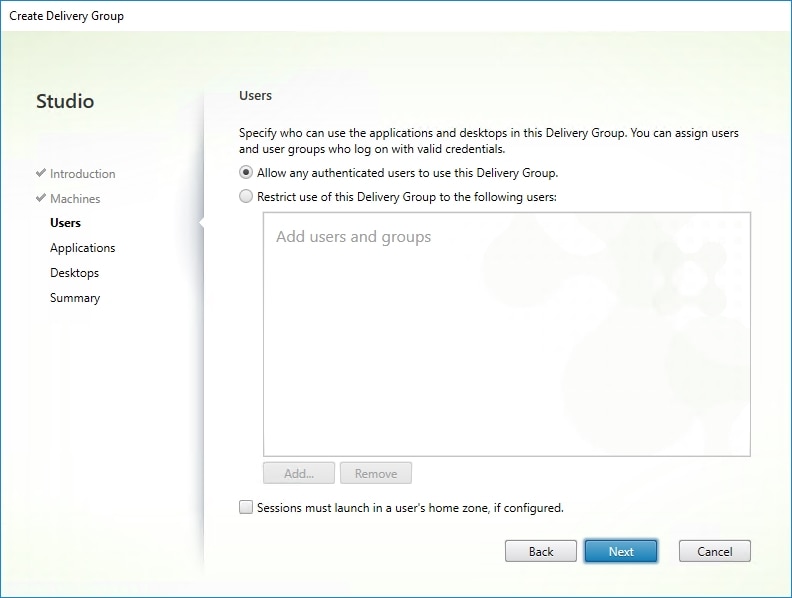792x598 pixels.
Task: Click the Add users and groups list box
Action: click(507, 334)
